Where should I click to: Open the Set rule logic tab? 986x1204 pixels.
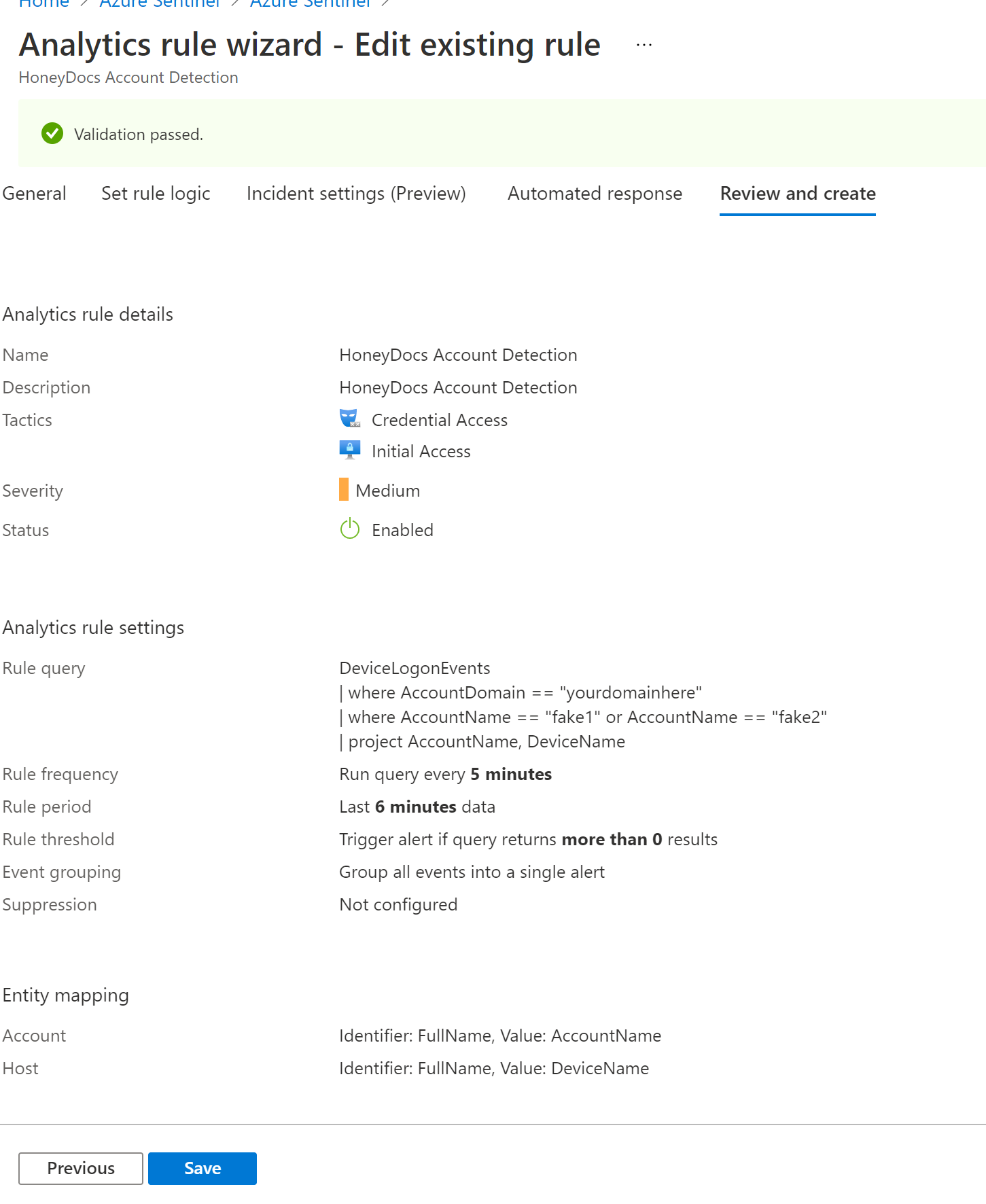coord(156,194)
